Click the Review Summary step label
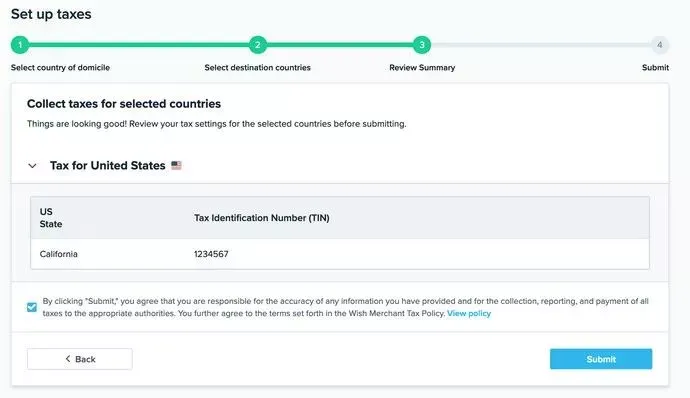Screen dimensions: 690x398 422,67
